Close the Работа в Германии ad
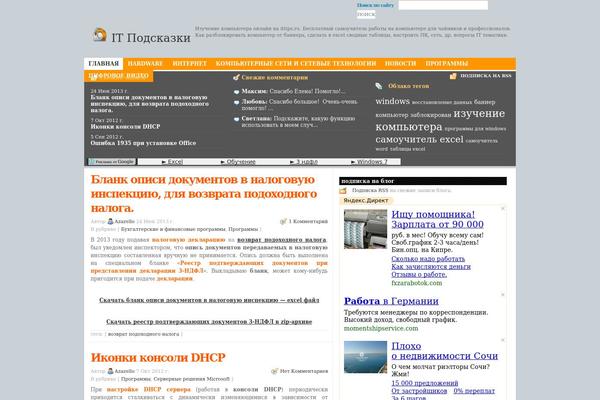The image size is (600, 400). (503, 295)
